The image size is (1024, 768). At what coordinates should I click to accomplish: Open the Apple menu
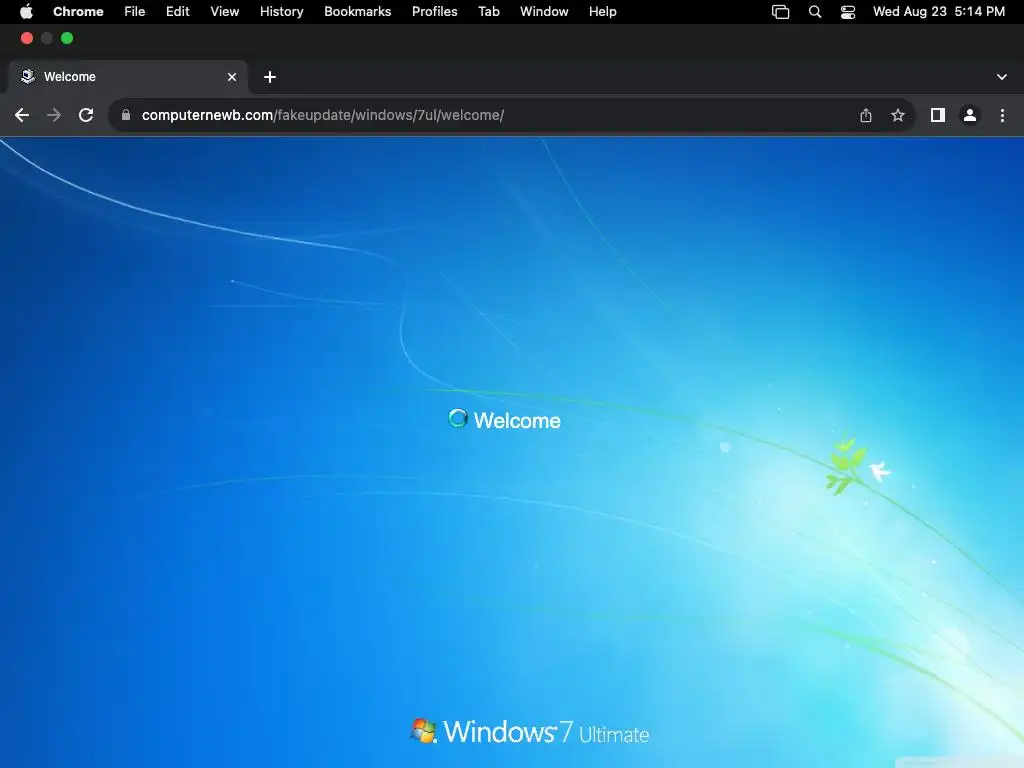(x=26, y=12)
